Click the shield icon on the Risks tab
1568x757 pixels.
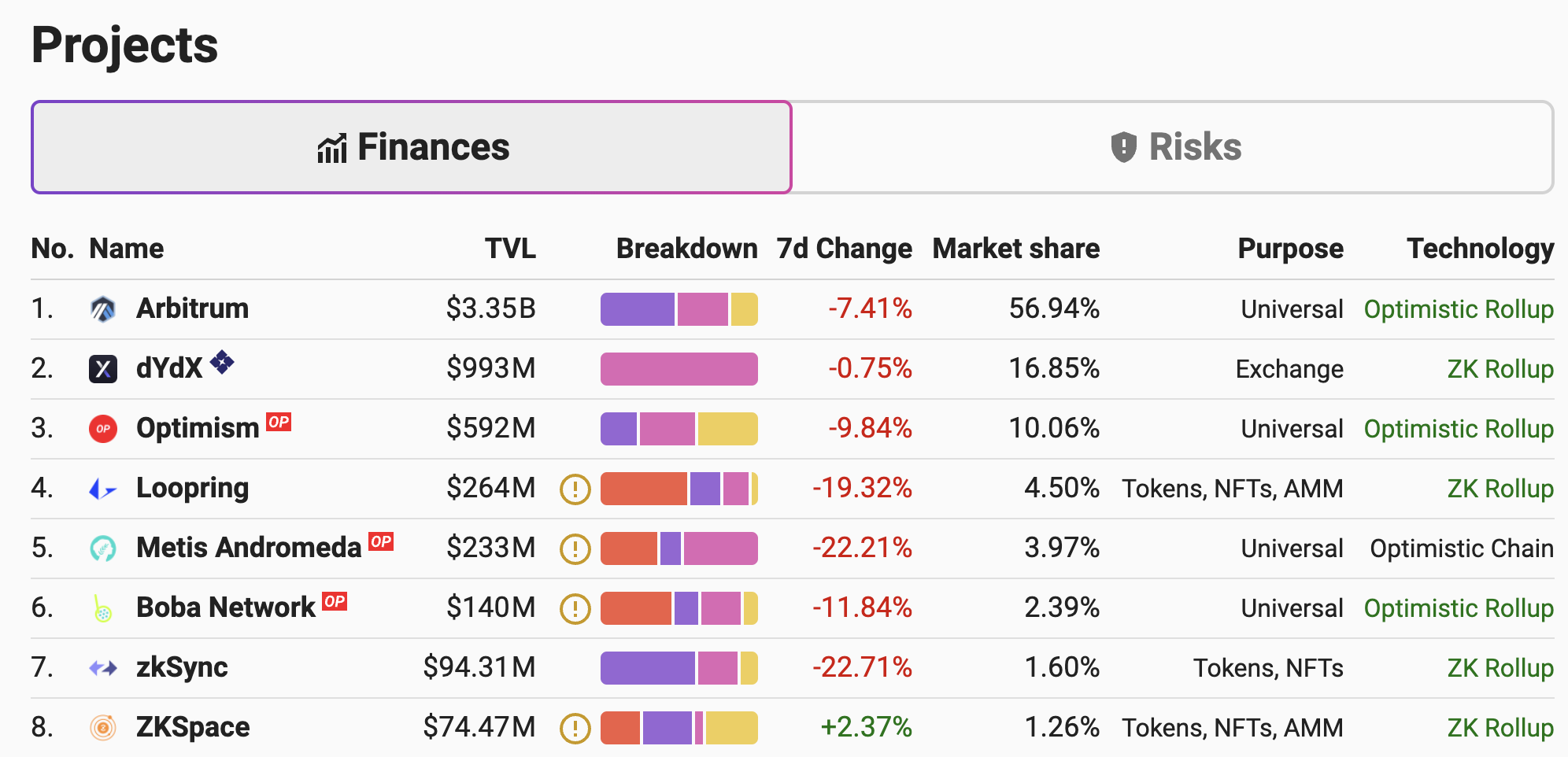click(x=1124, y=147)
